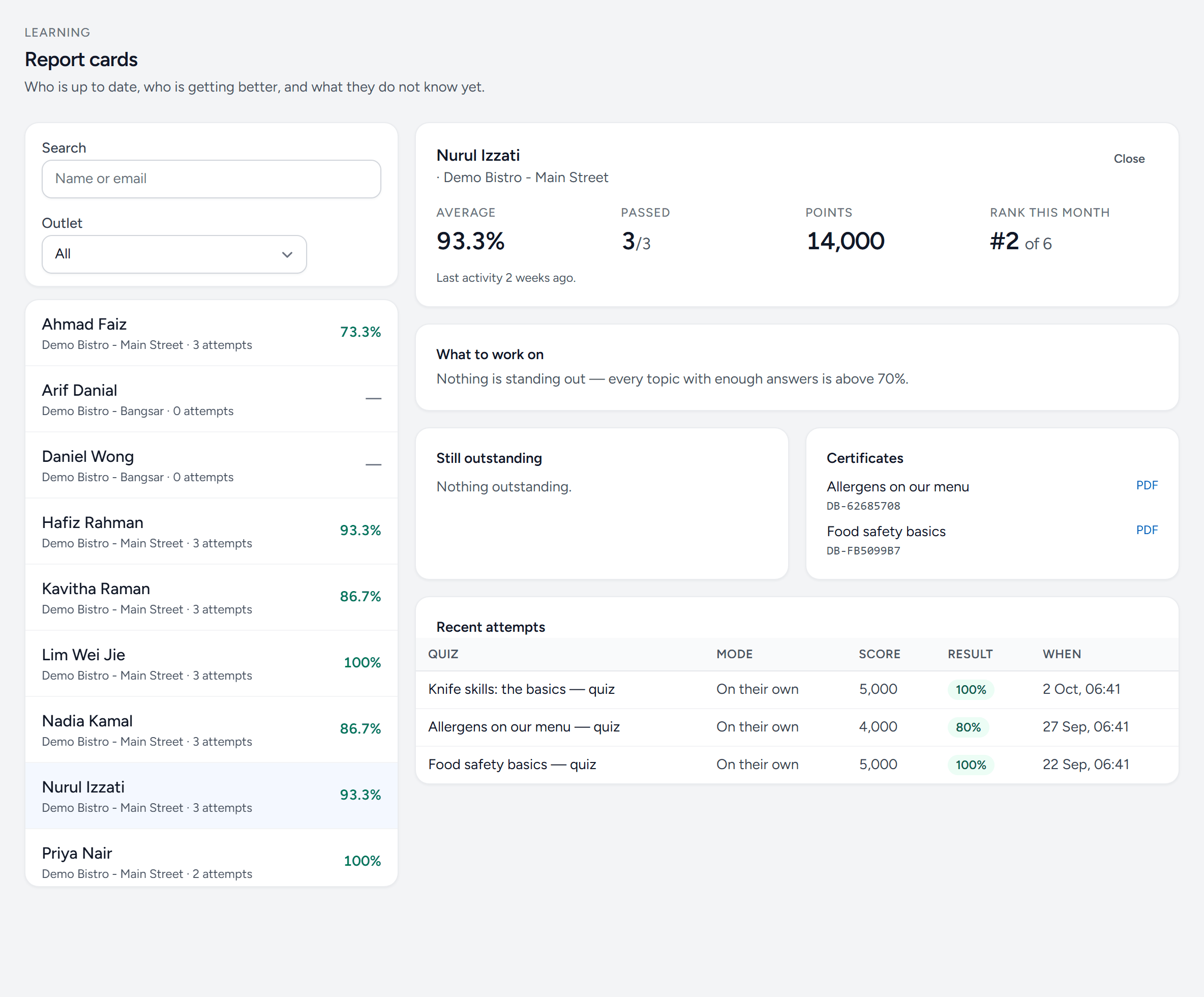The width and height of the screenshot is (1204, 997).
Task: Click the SCORE column header
Action: pyautogui.click(x=879, y=654)
